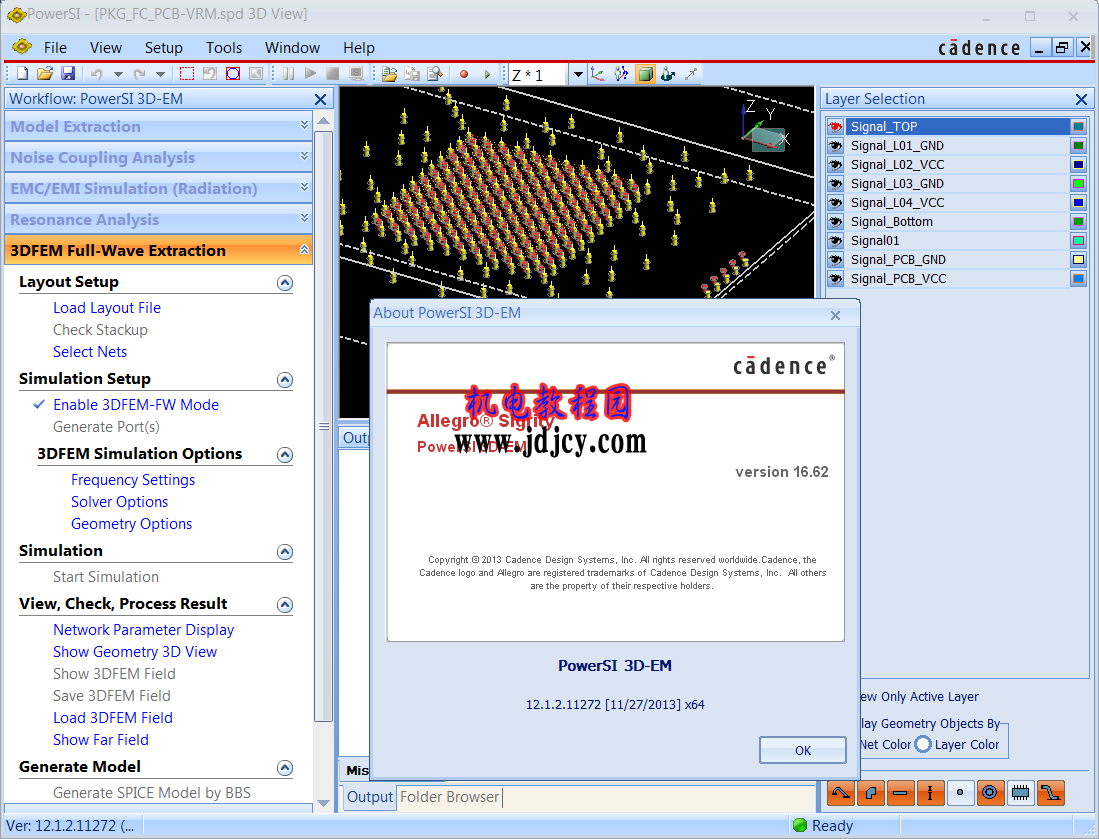Click the Signal_PCB_GND yellow color swatch

click(x=1079, y=259)
